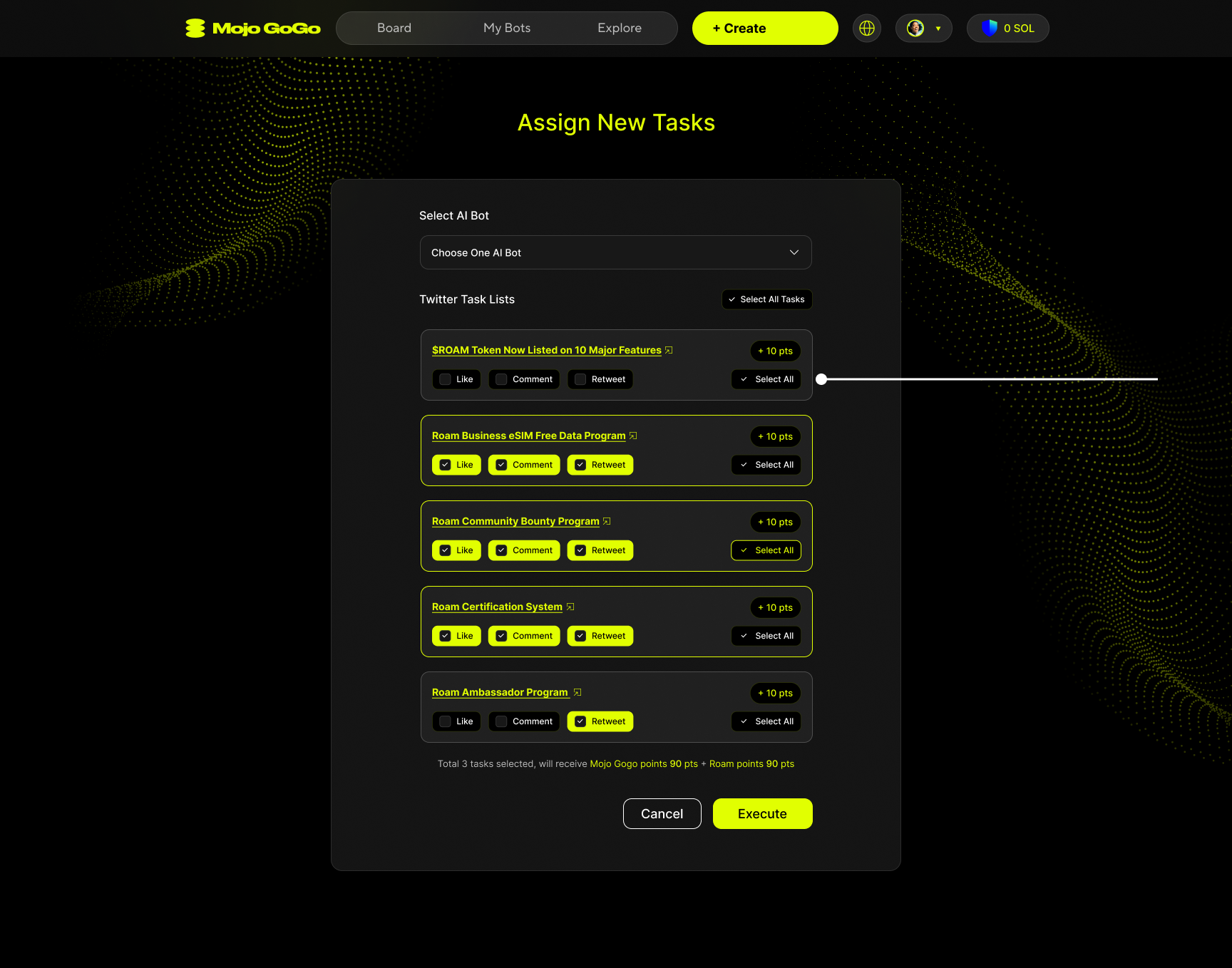
Task: Click Select All Tasks button
Action: (766, 299)
